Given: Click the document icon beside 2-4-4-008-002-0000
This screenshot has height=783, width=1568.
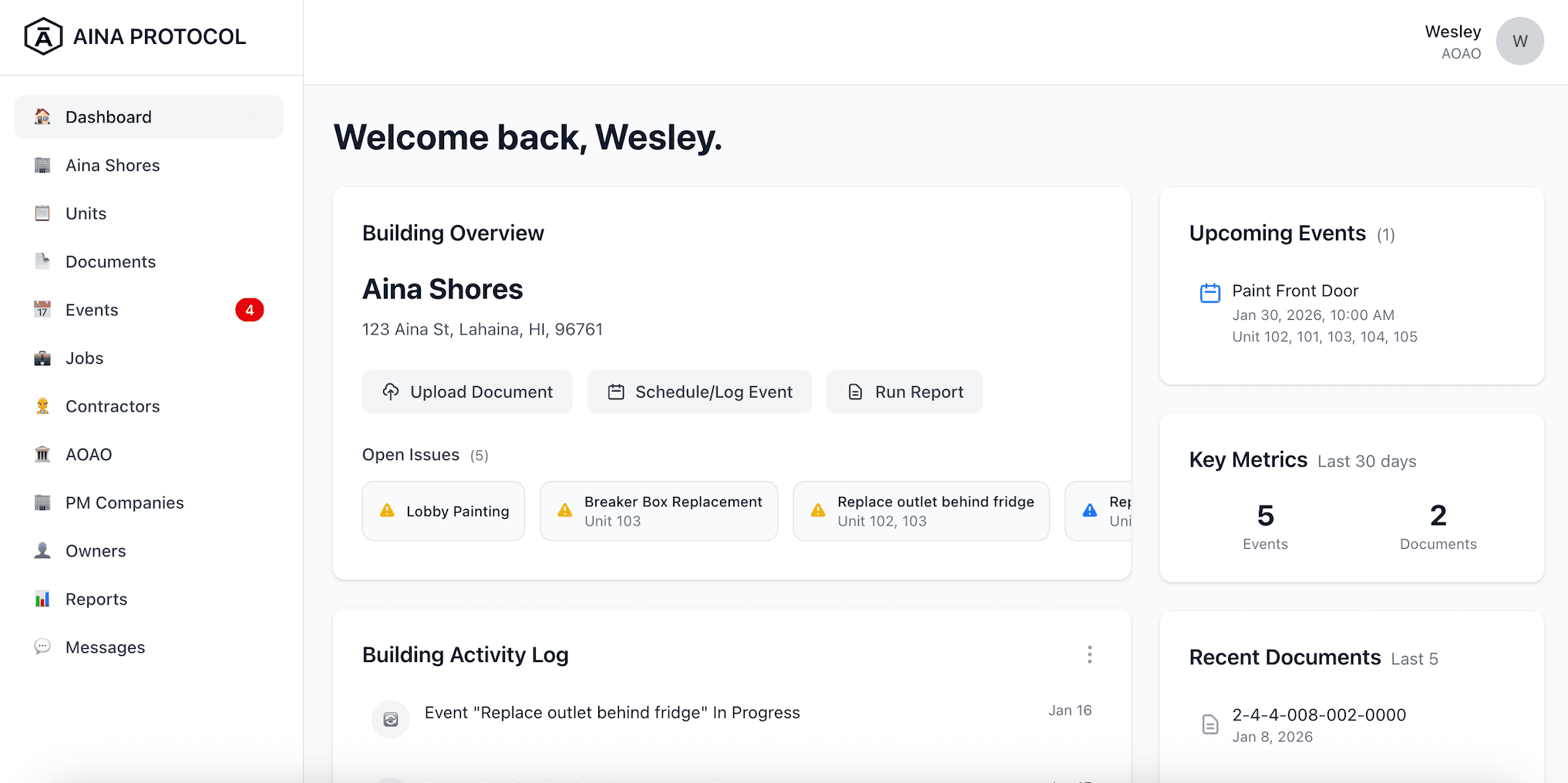Looking at the screenshot, I should click(1209, 725).
